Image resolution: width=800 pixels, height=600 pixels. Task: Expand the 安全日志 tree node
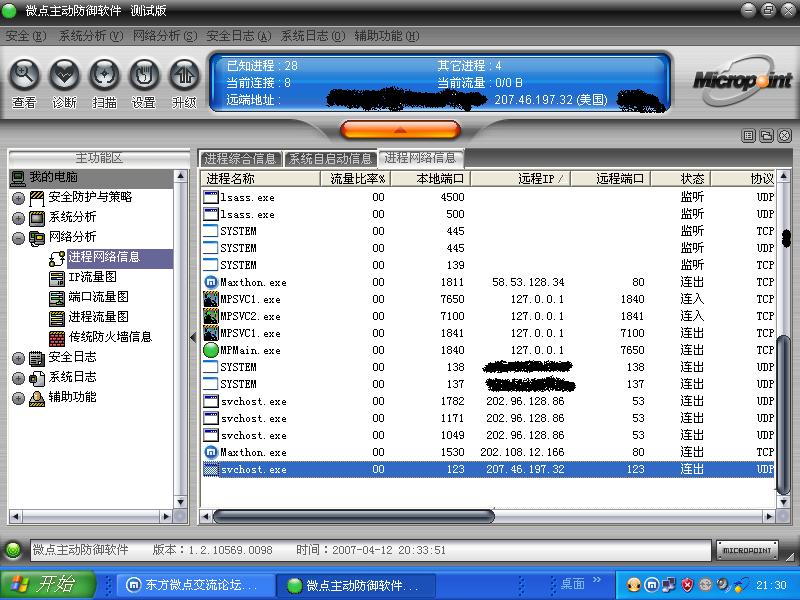(18, 358)
